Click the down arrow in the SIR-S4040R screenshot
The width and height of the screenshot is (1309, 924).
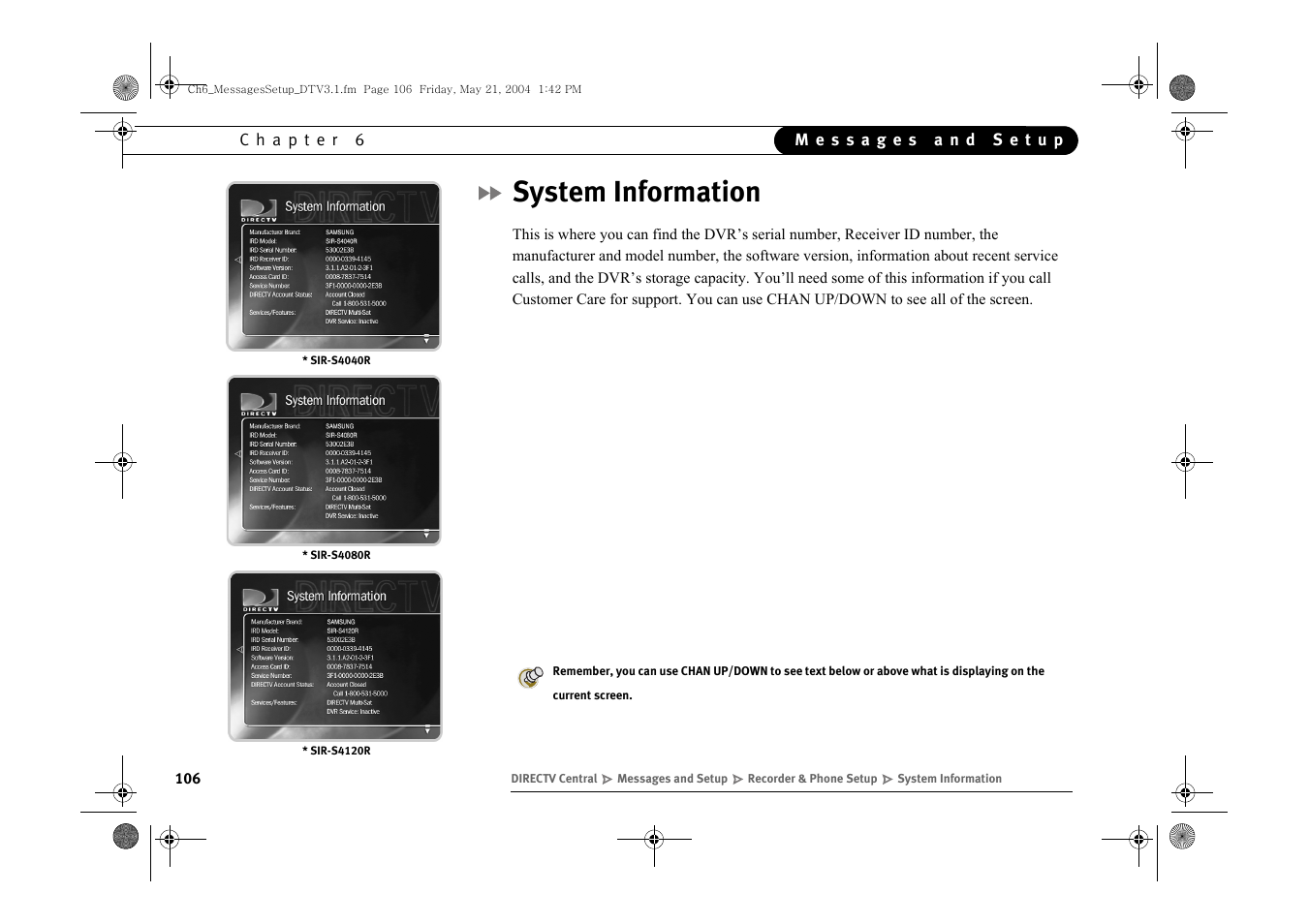pyautogui.click(x=426, y=339)
